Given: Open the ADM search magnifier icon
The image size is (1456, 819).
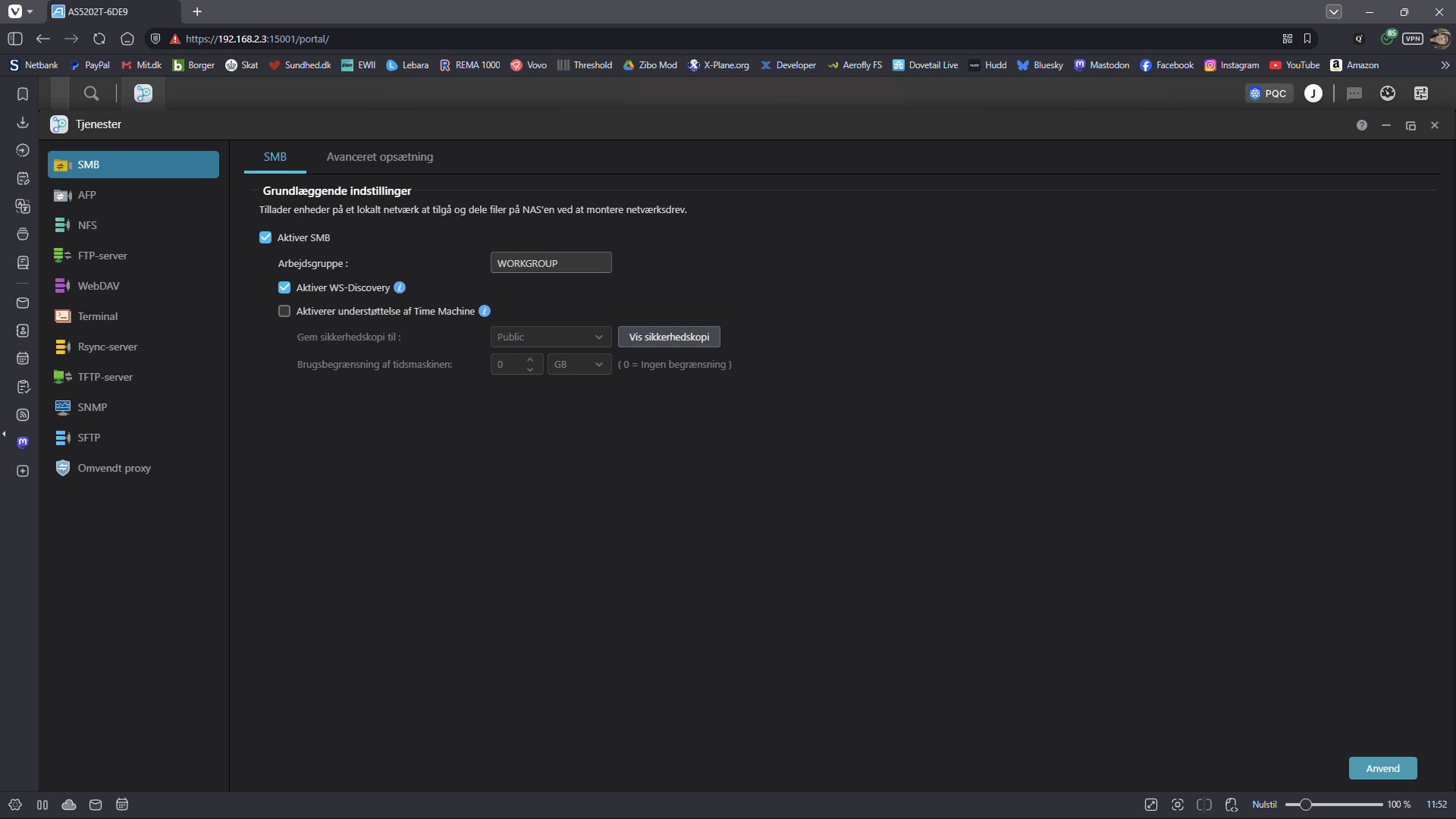Looking at the screenshot, I should tap(91, 93).
